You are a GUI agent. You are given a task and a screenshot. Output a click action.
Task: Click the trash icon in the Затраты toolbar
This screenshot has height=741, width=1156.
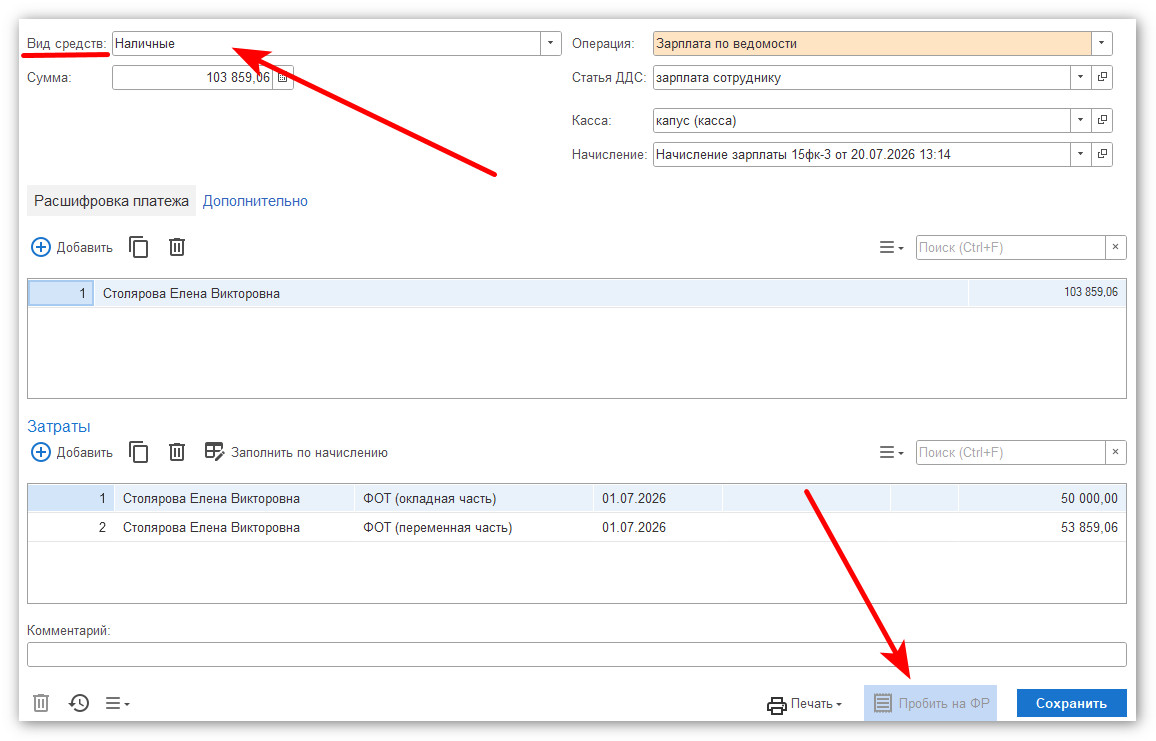pyautogui.click(x=177, y=452)
